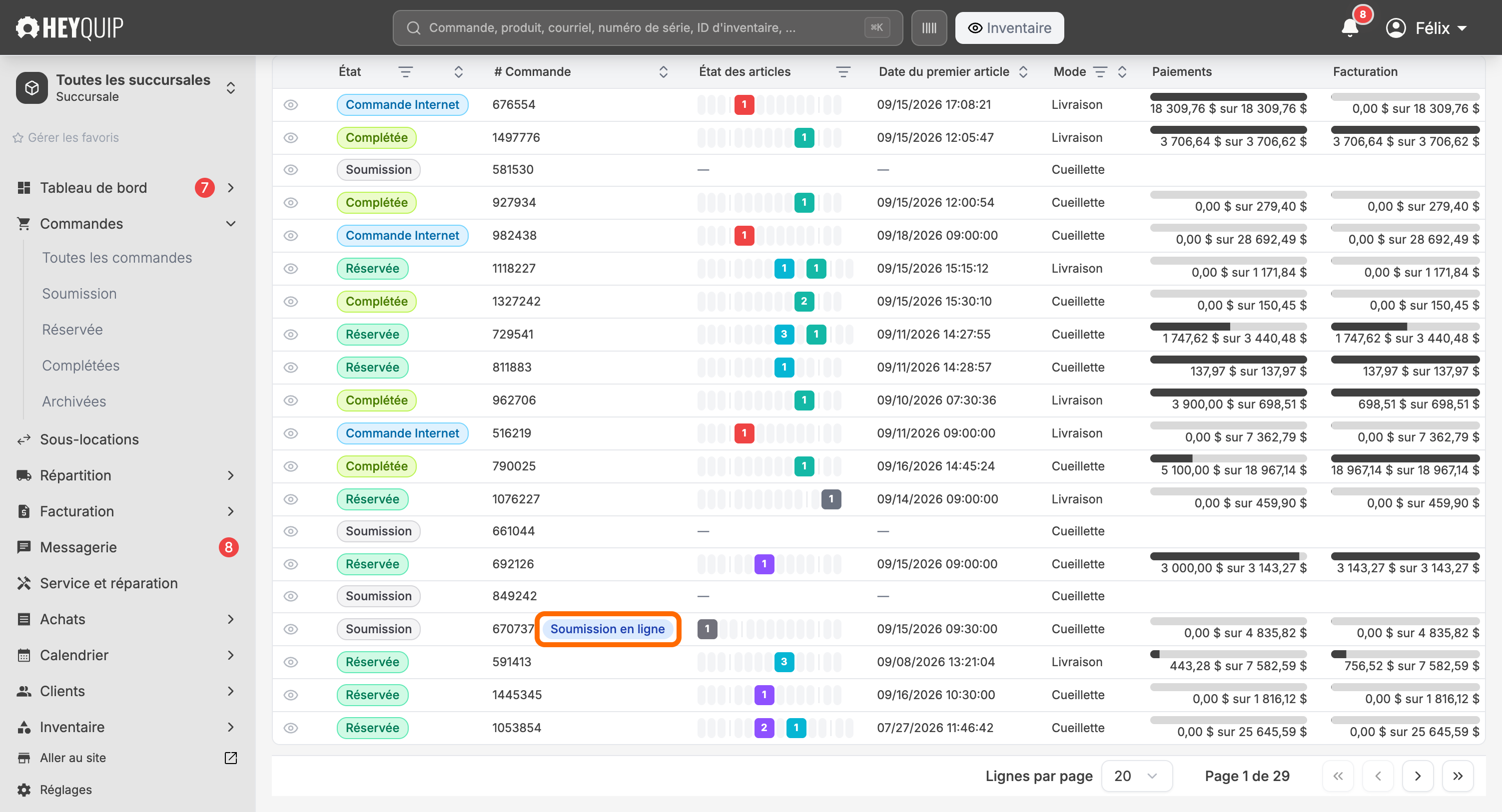Open Réglages in the sidebar

coord(65,790)
